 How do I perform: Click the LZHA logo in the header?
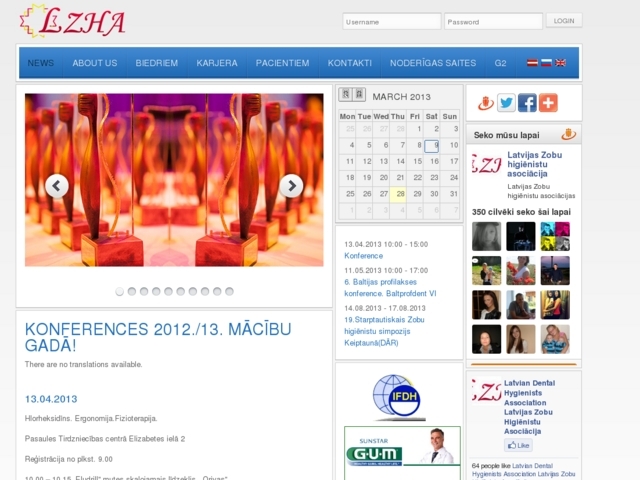[72, 21]
